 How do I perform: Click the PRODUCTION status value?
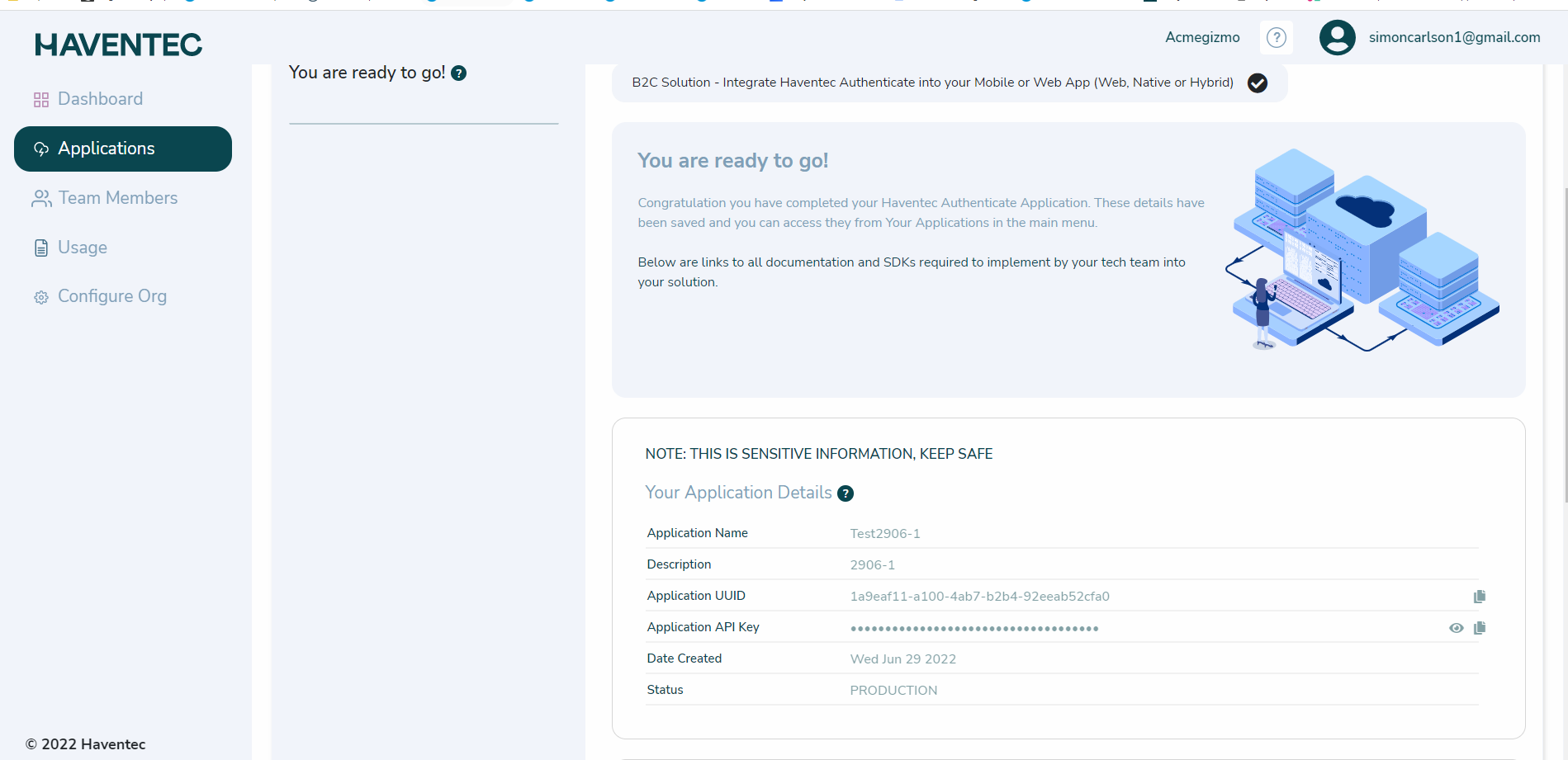[x=893, y=691]
